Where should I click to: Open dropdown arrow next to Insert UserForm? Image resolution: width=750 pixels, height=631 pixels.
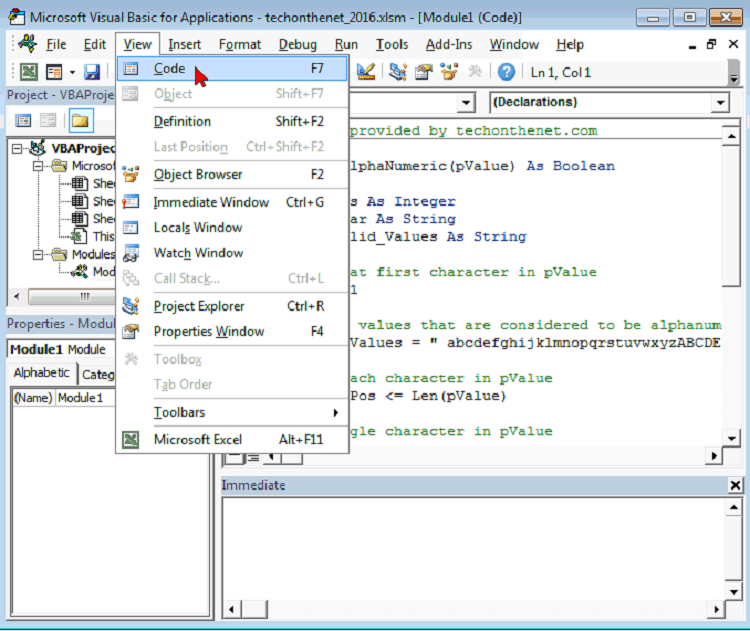[x=72, y=73]
